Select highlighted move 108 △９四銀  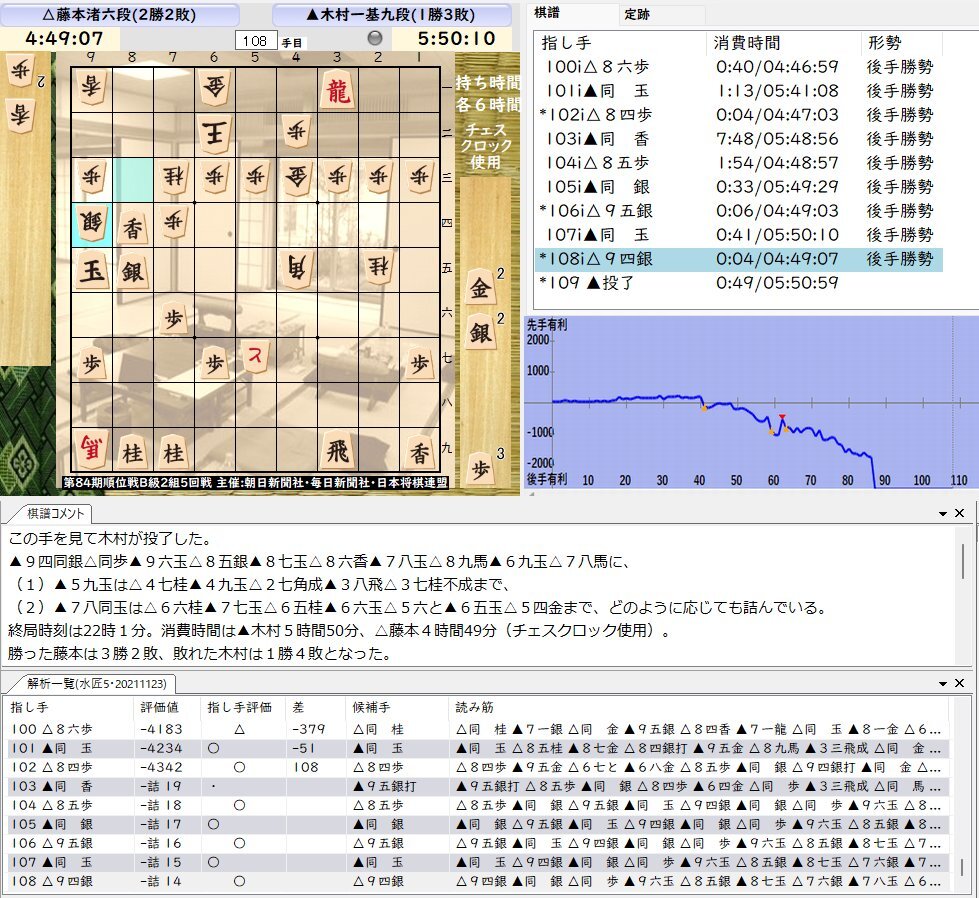coord(739,259)
